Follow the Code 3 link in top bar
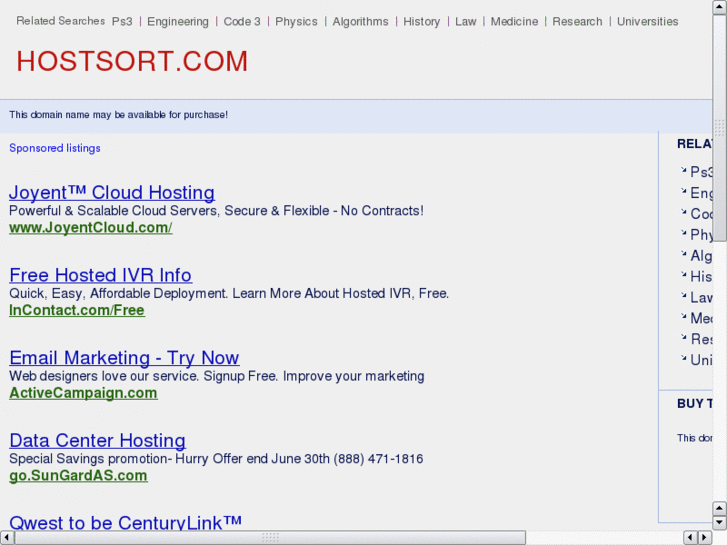 click(242, 21)
